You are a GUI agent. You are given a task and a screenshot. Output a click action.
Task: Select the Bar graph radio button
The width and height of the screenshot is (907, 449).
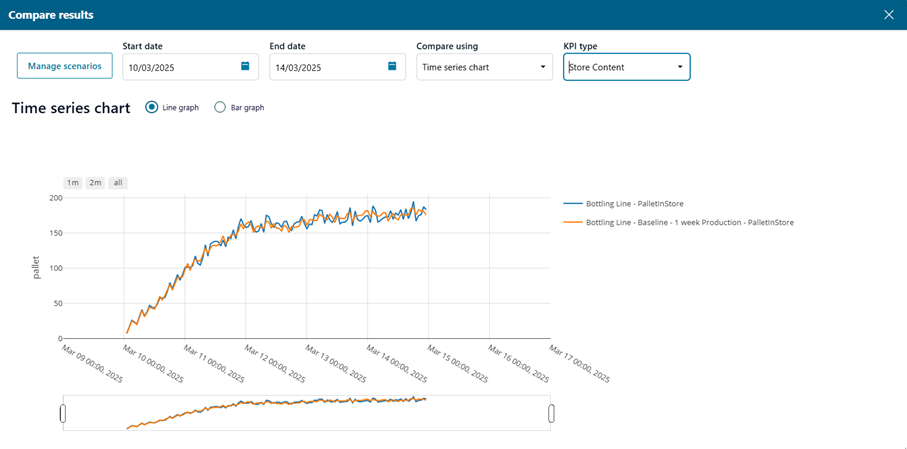coord(220,107)
